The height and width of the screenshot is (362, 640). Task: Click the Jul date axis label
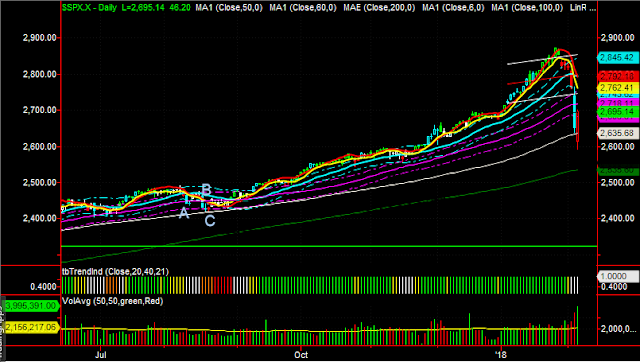click(x=100, y=355)
